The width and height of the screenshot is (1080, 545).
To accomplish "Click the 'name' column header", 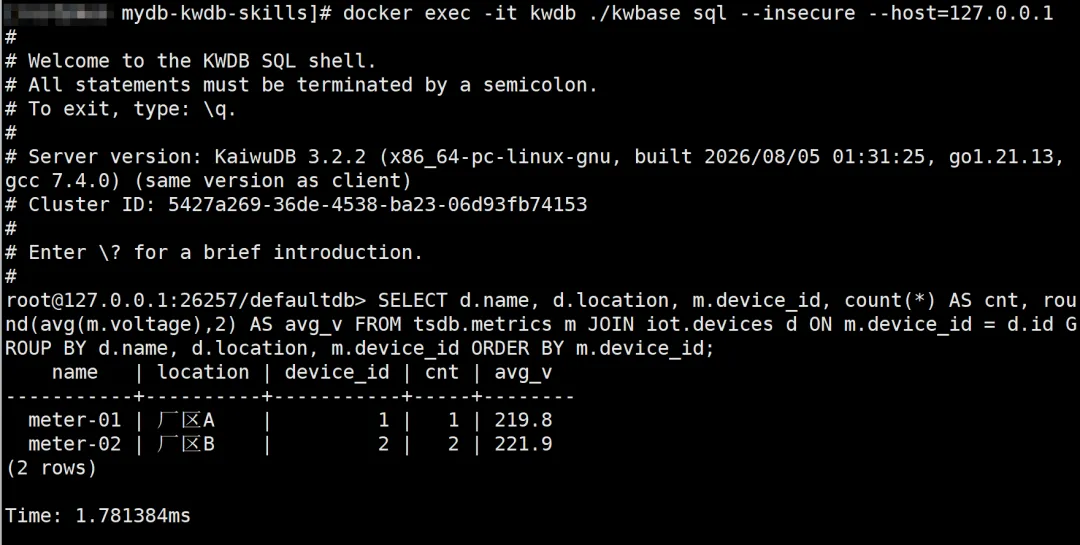I will click(x=74, y=373).
